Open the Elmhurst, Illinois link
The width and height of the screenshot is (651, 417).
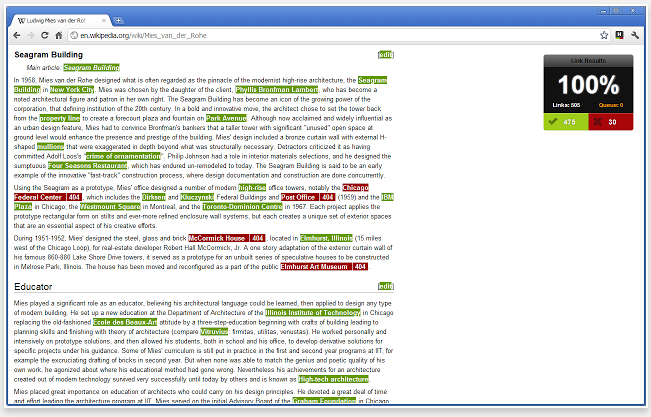[x=326, y=238]
